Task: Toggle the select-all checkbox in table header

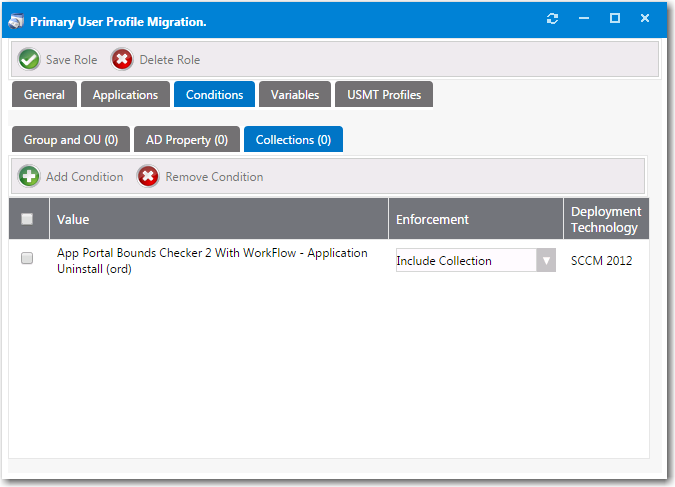Action: pos(27,219)
